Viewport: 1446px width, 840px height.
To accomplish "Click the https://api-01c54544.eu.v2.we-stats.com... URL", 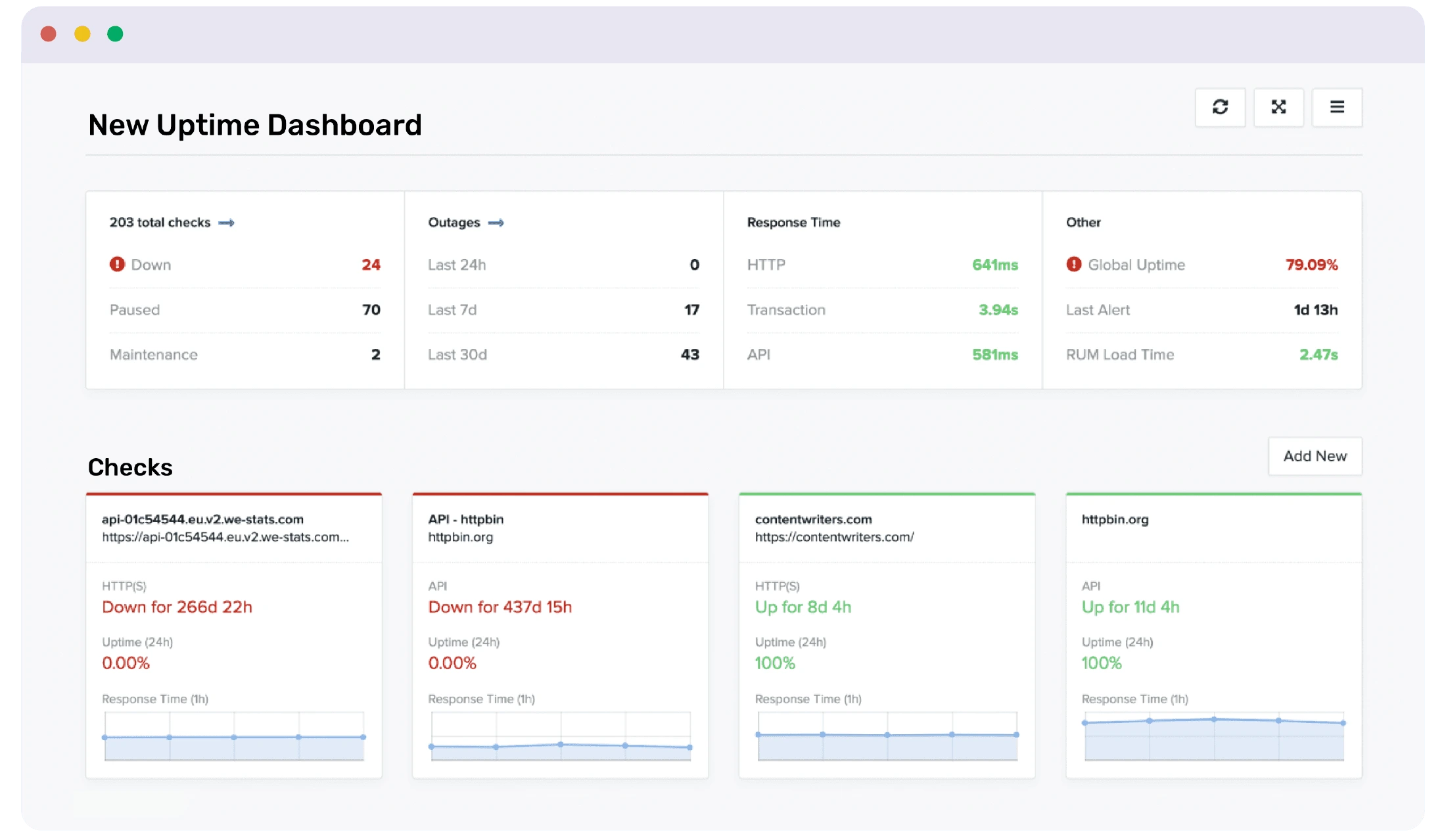I will point(225,537).
